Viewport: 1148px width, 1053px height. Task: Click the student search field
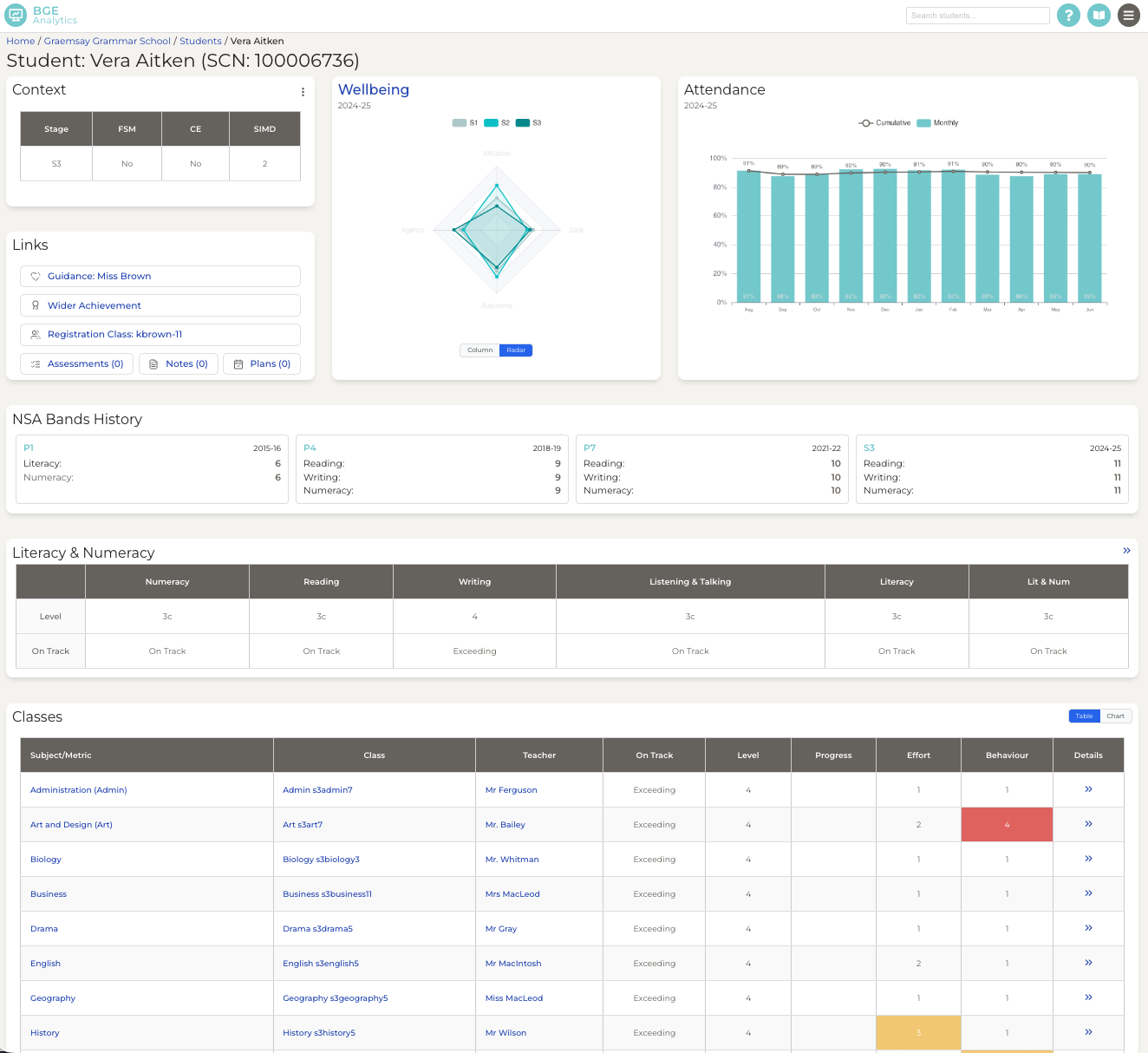[x=977, y=15]
